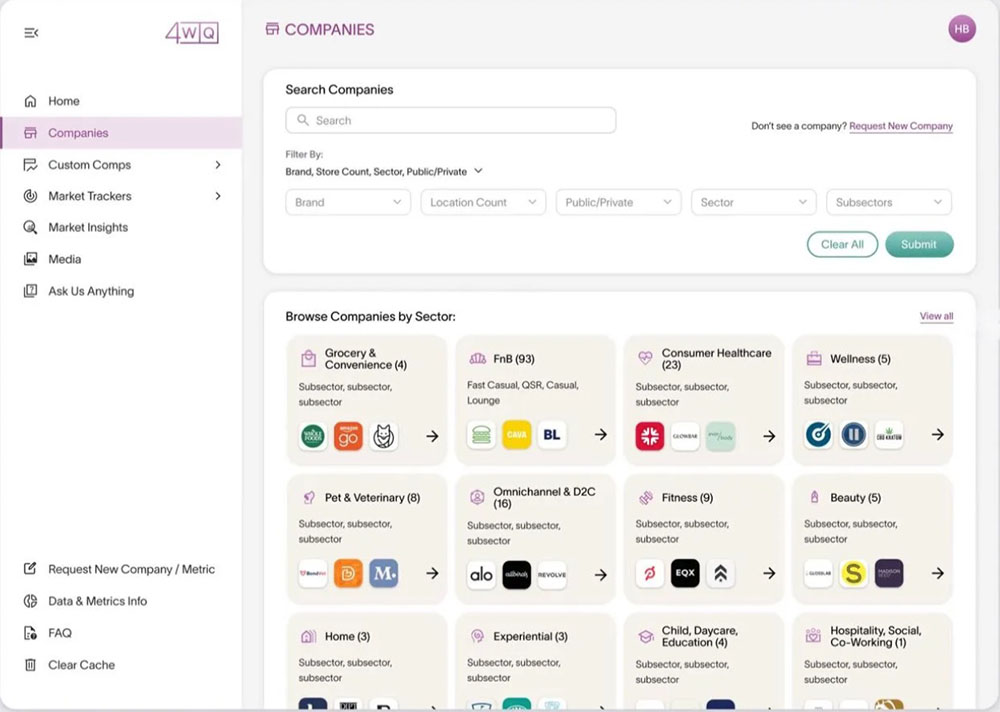Expand the Market Trackers chevron
The width and height of the screenshot is (1000, 712).
point(218,196)
